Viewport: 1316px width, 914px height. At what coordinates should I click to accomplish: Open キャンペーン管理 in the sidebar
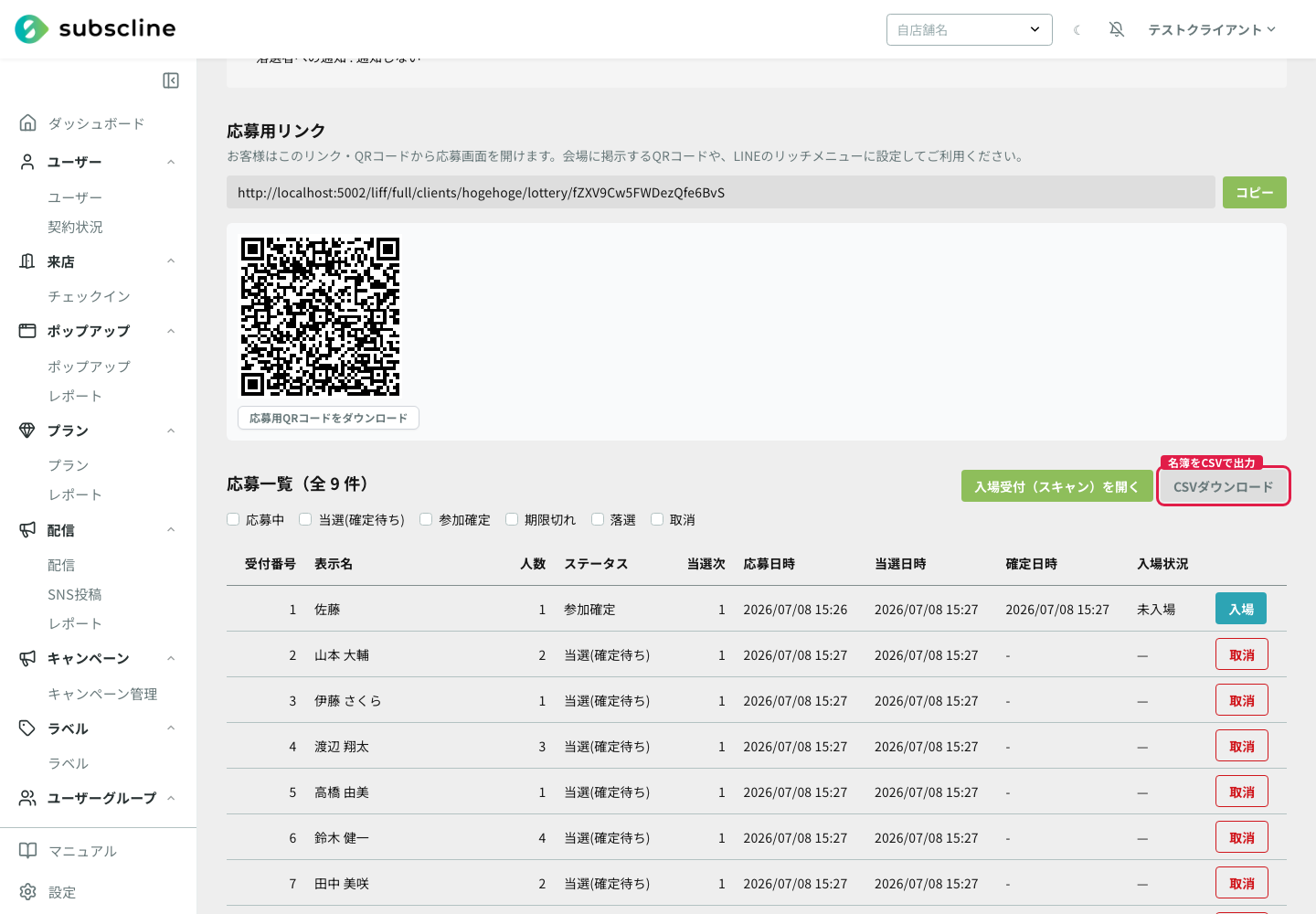click(x=102, y=694)
